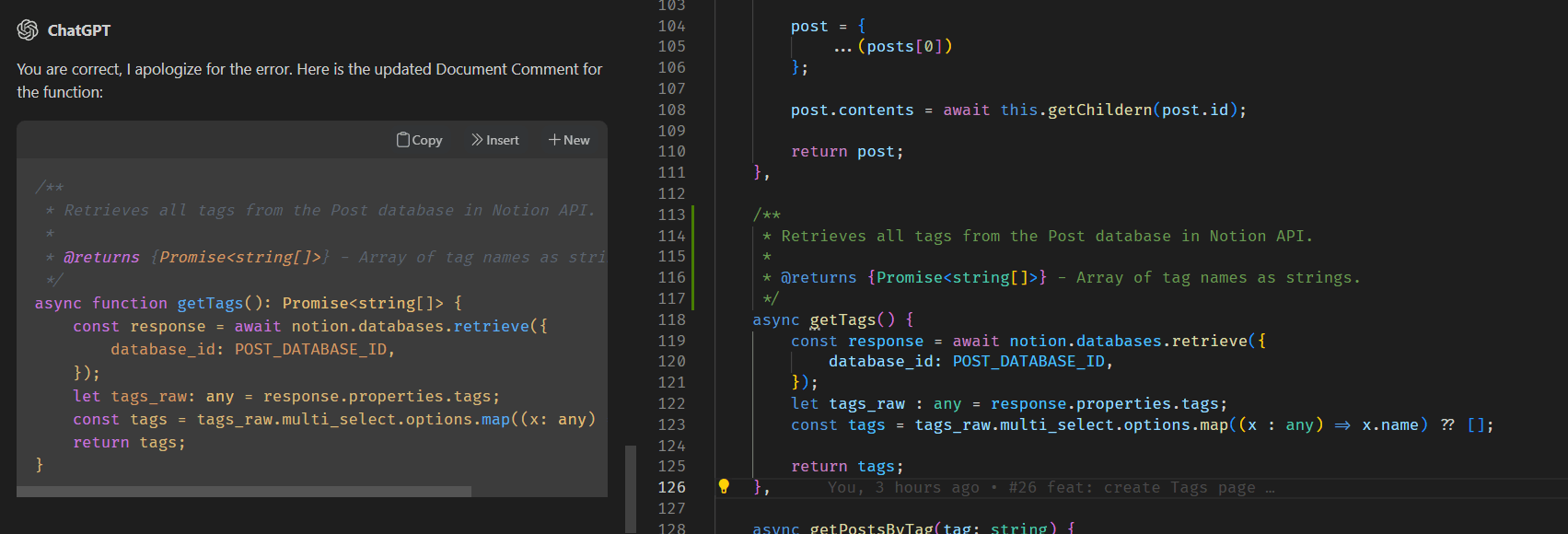Click the chat panel's vertical scrollbar
The height and width of the screenshot is (534, 1568).
[x=631, y=489]
